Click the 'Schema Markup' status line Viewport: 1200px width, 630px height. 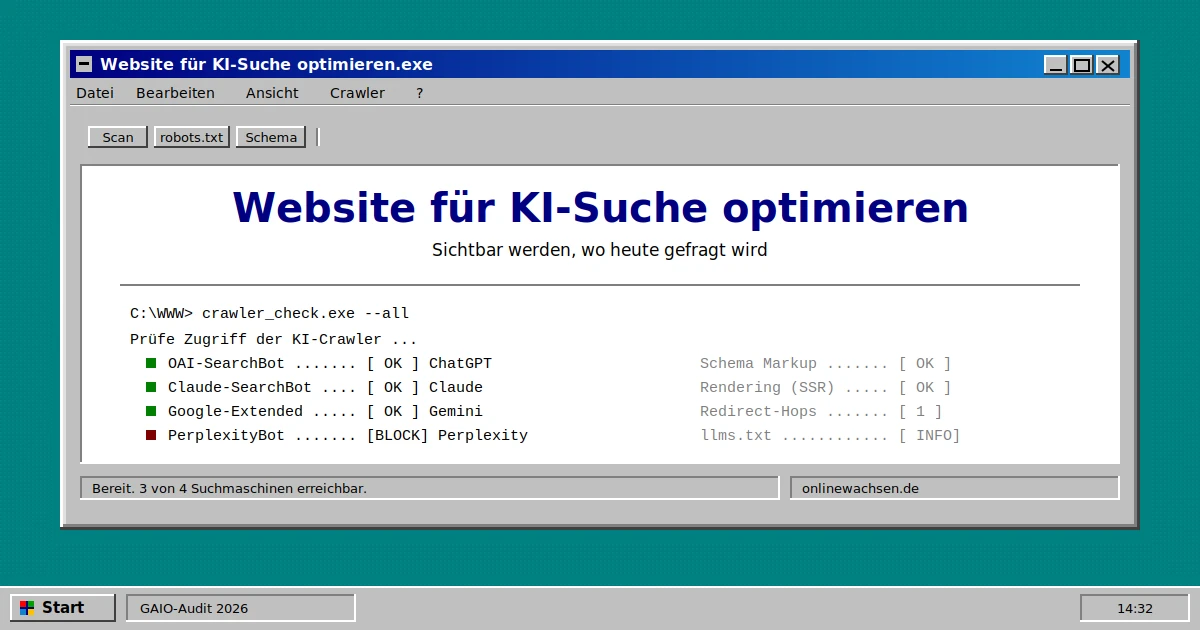coord(825,363)
